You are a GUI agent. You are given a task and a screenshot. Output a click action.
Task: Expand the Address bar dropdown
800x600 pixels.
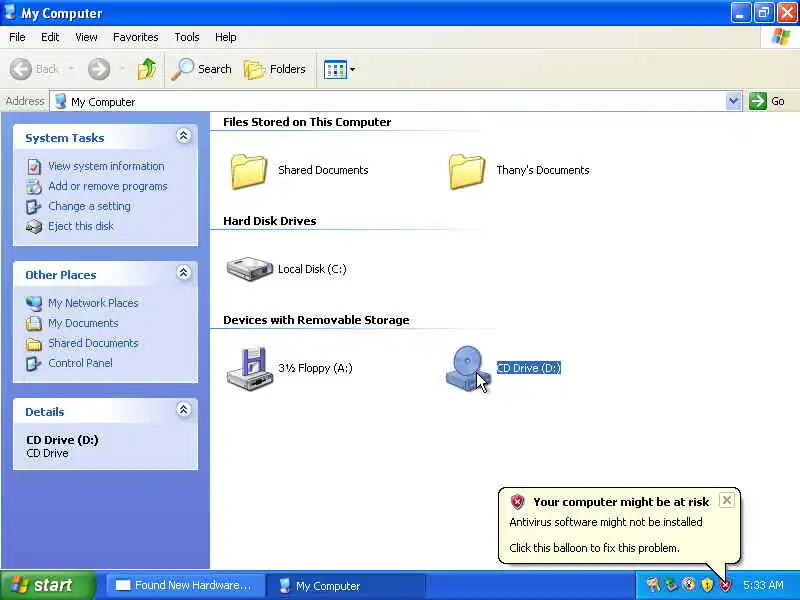tap(733, 101)
